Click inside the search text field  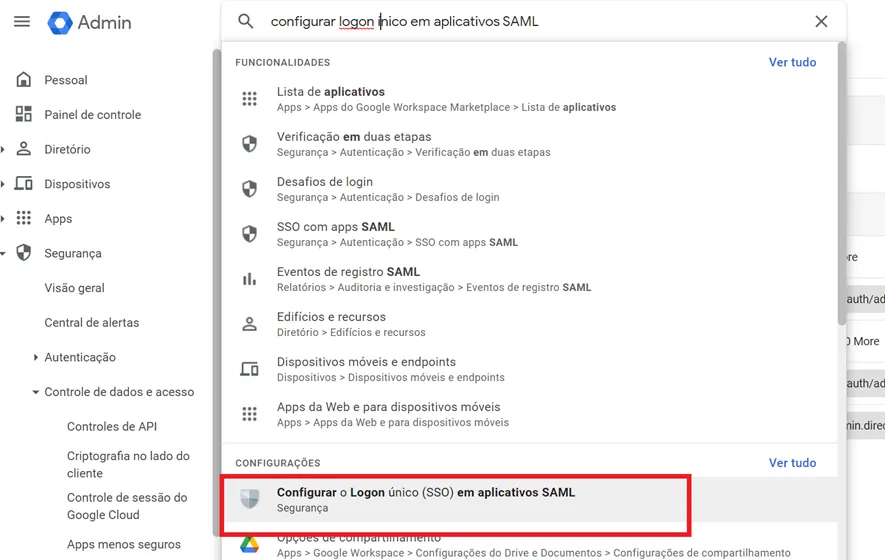pyautogui.click(x=533, y=21)
